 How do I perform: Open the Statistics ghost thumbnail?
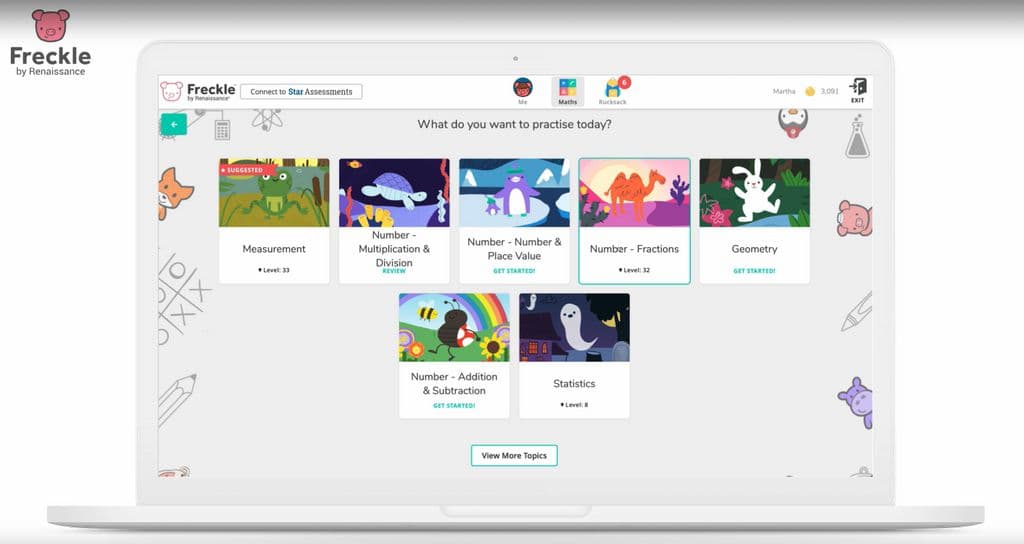coord(575,327)
